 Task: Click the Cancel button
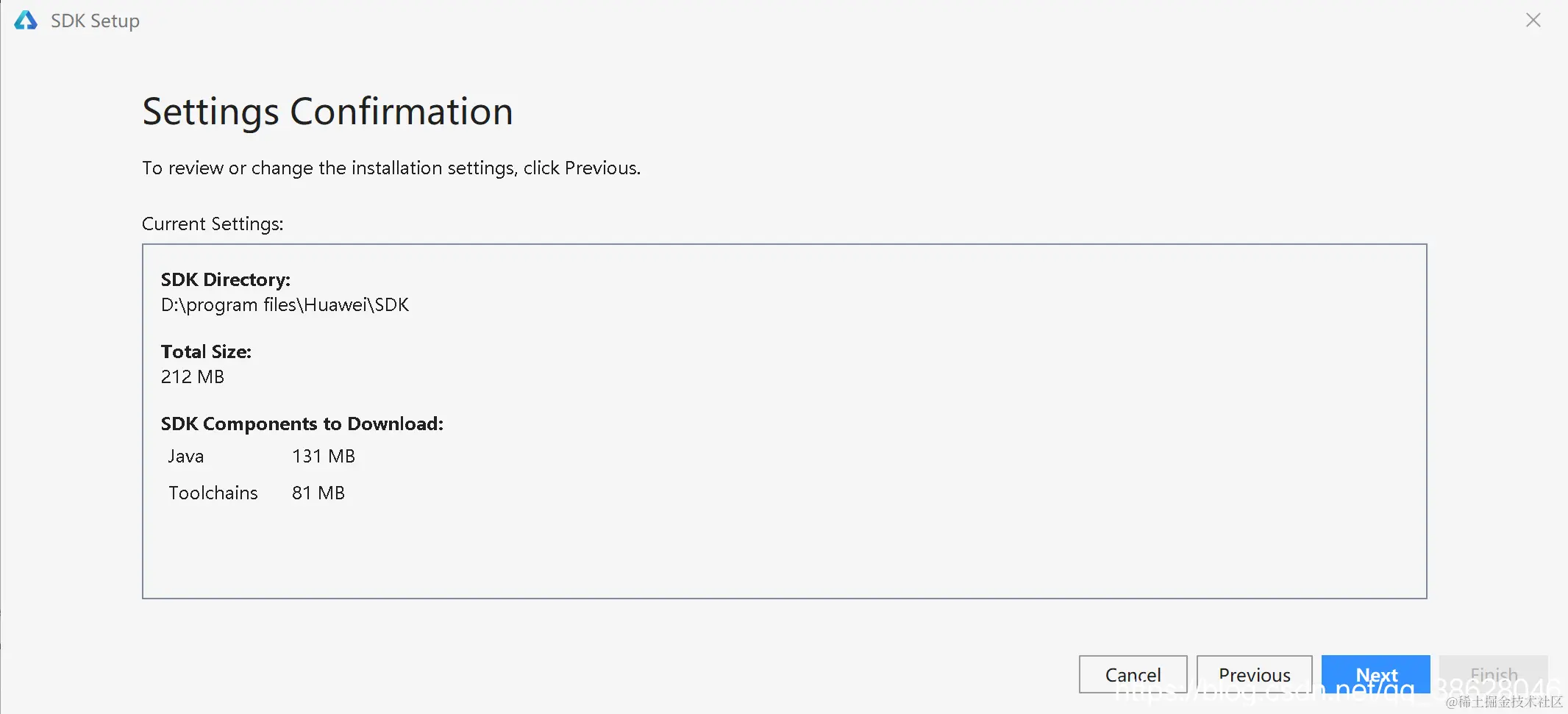click(x=1133, y=674)
